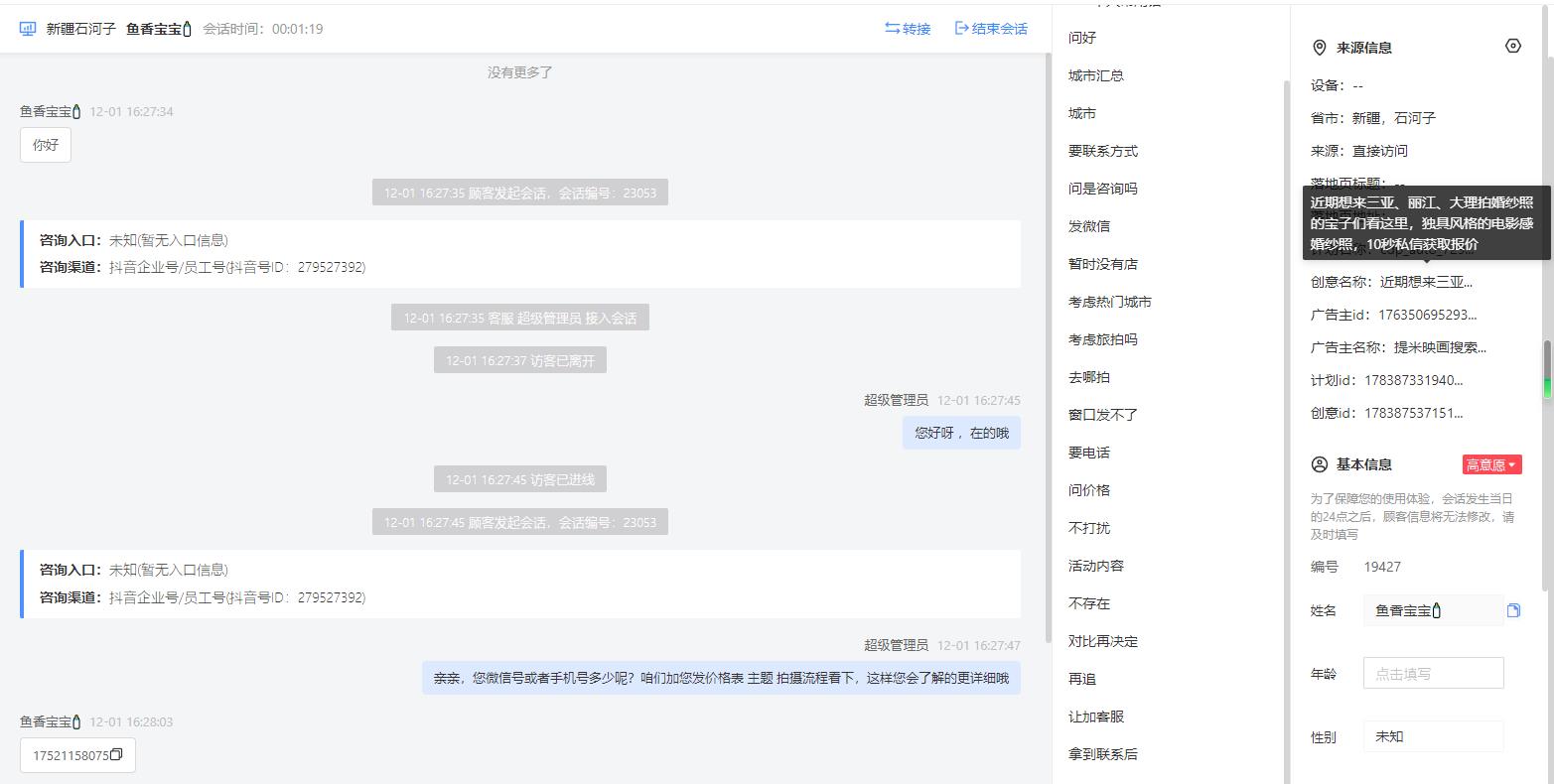Open the 性别 dropdown showing 未知
Viewport: 1554px width, 784px height.
[x=1433, y=737]
